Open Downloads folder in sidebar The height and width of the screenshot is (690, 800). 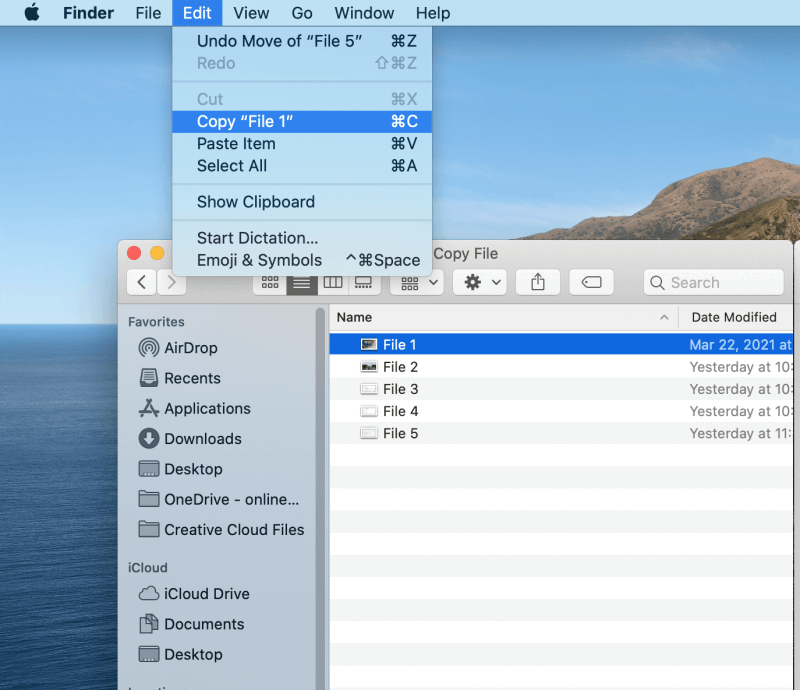(x=202, y=439)
